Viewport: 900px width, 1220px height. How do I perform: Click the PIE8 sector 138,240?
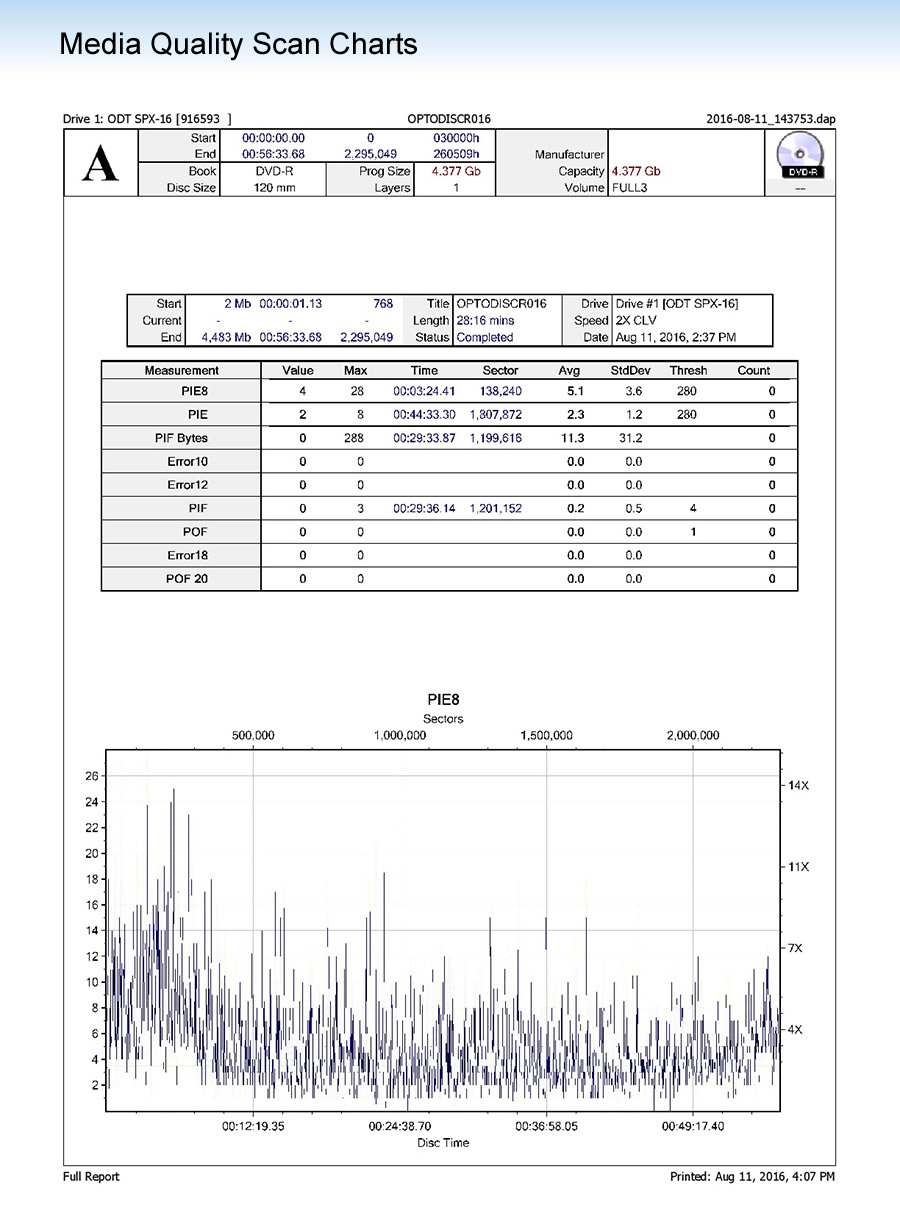coord(501,391)
